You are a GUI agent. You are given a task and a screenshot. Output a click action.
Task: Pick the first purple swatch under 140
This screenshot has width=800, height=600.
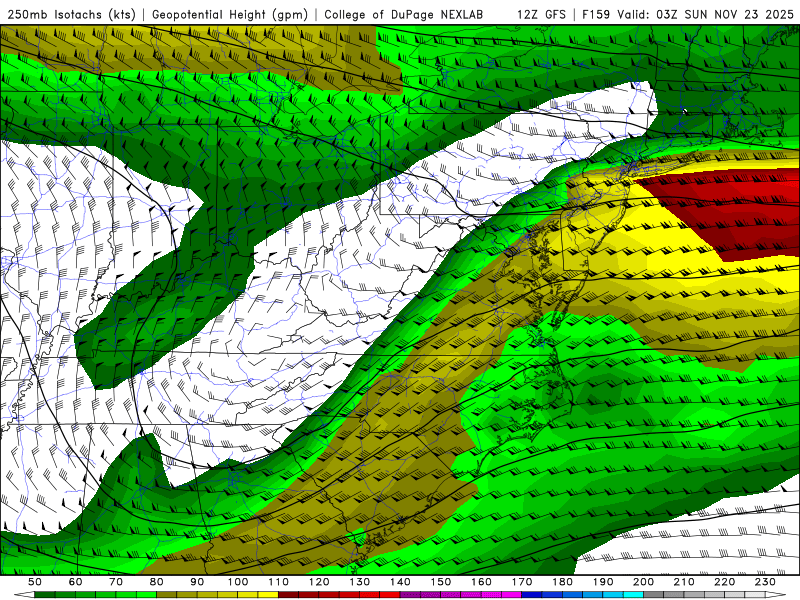[x=410, y=594]
